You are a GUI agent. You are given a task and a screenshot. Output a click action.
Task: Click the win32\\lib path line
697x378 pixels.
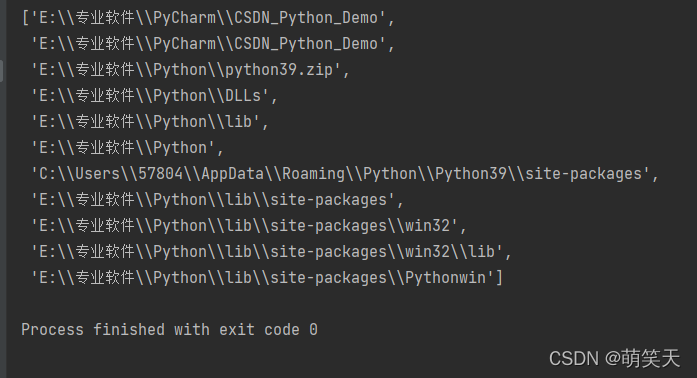pos(271,252)
